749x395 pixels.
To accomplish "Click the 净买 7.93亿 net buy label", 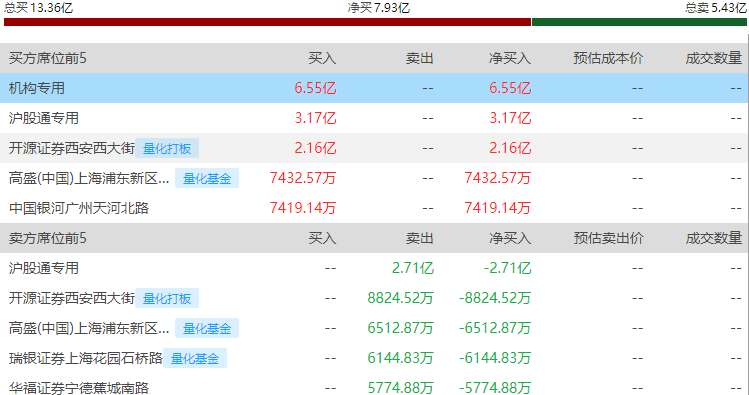I will [x=379, y=8].
